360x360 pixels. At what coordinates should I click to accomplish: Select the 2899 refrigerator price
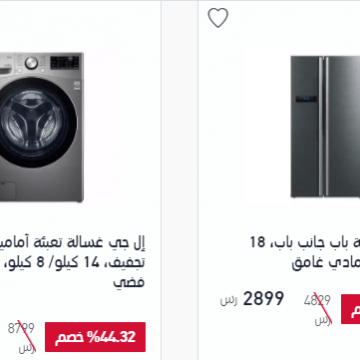(x=263, y=298)
